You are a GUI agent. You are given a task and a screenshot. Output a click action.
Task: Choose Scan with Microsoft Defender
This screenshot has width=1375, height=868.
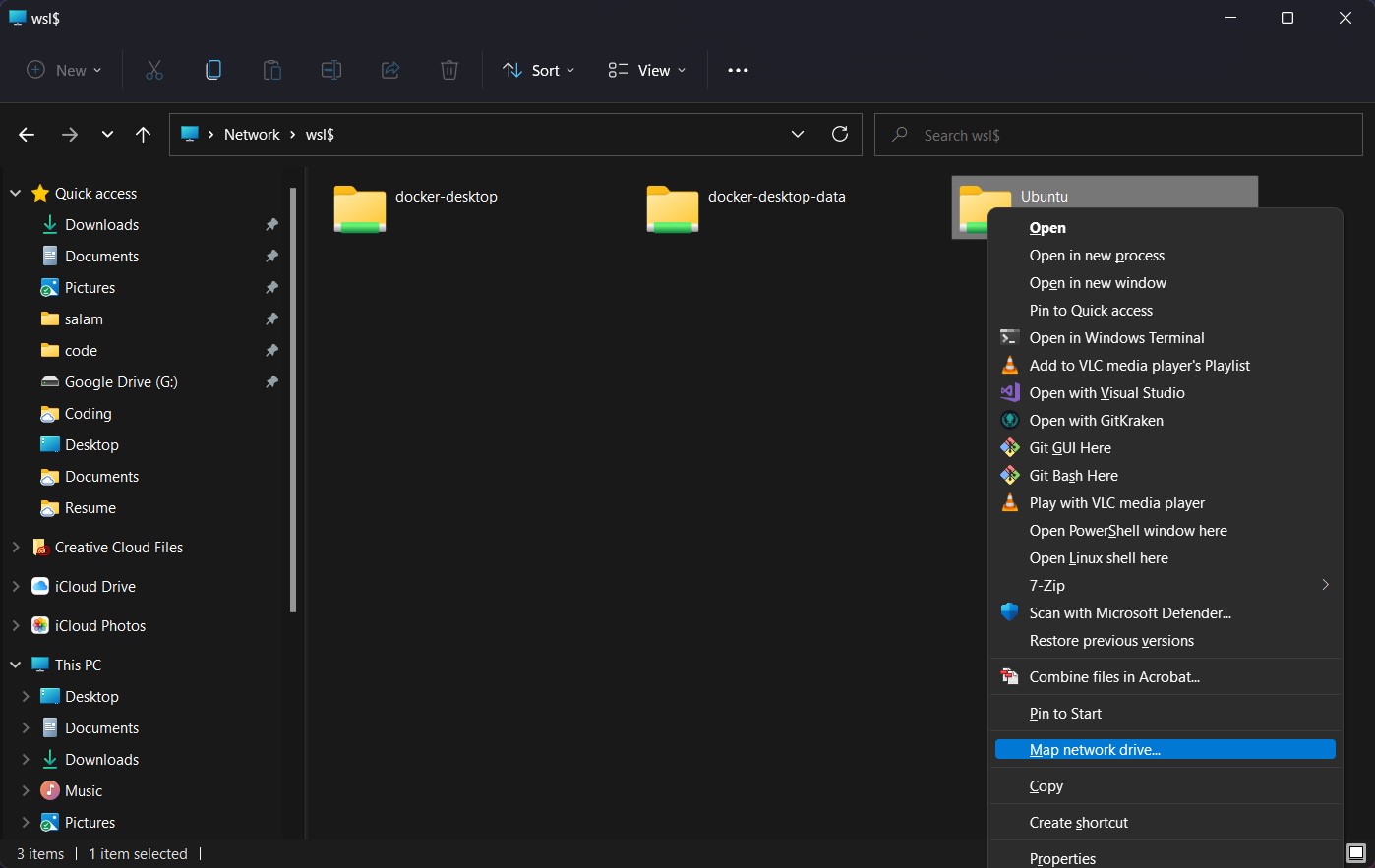coord(1166,613)
